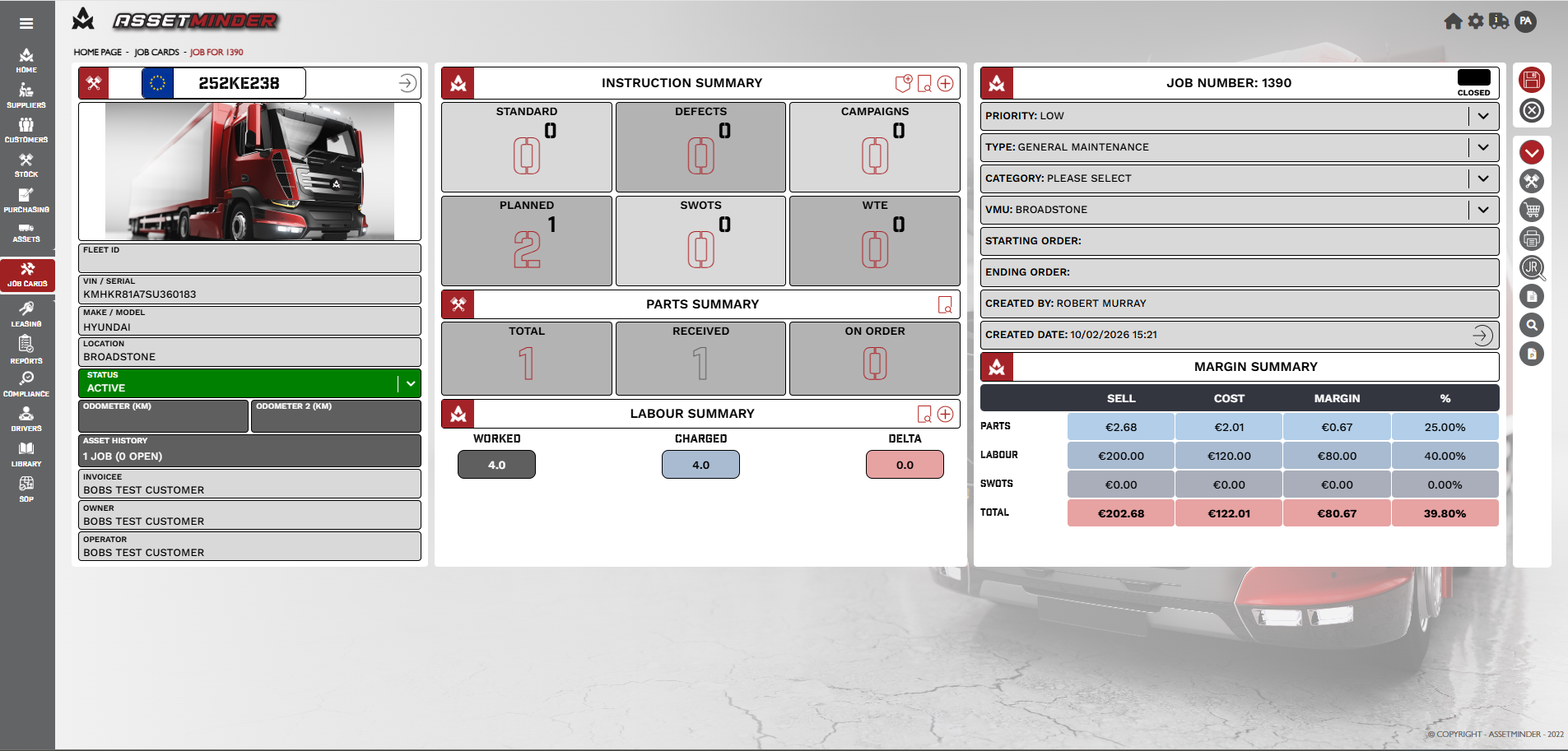Click the red save floppy disk icon
The height and width of the screenshot is (751, 1568).
click(x=1531, y=80)
